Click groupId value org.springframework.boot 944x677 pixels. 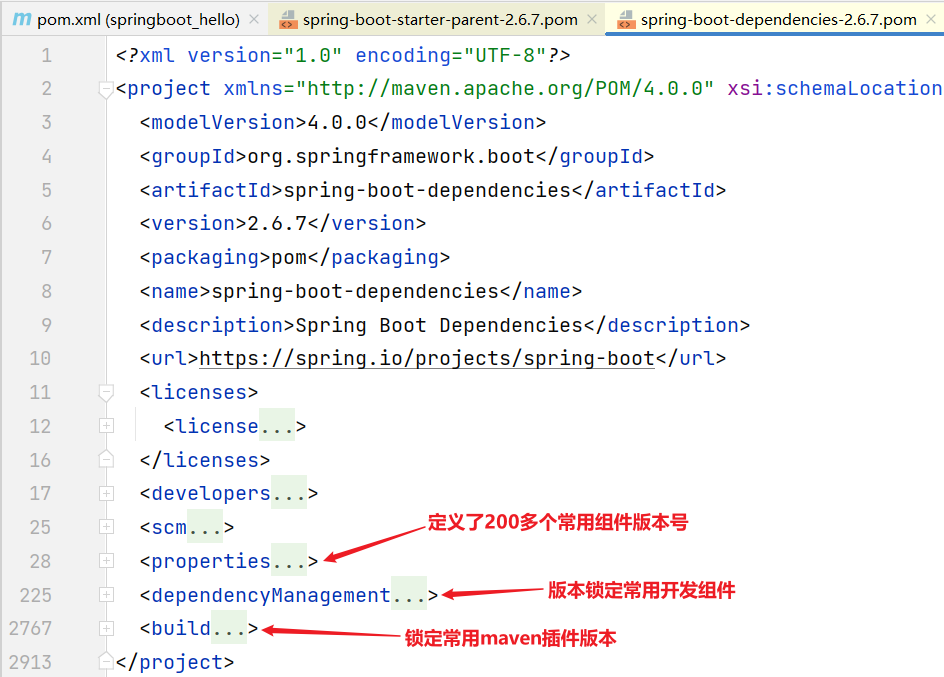click(x=391, y=156)
